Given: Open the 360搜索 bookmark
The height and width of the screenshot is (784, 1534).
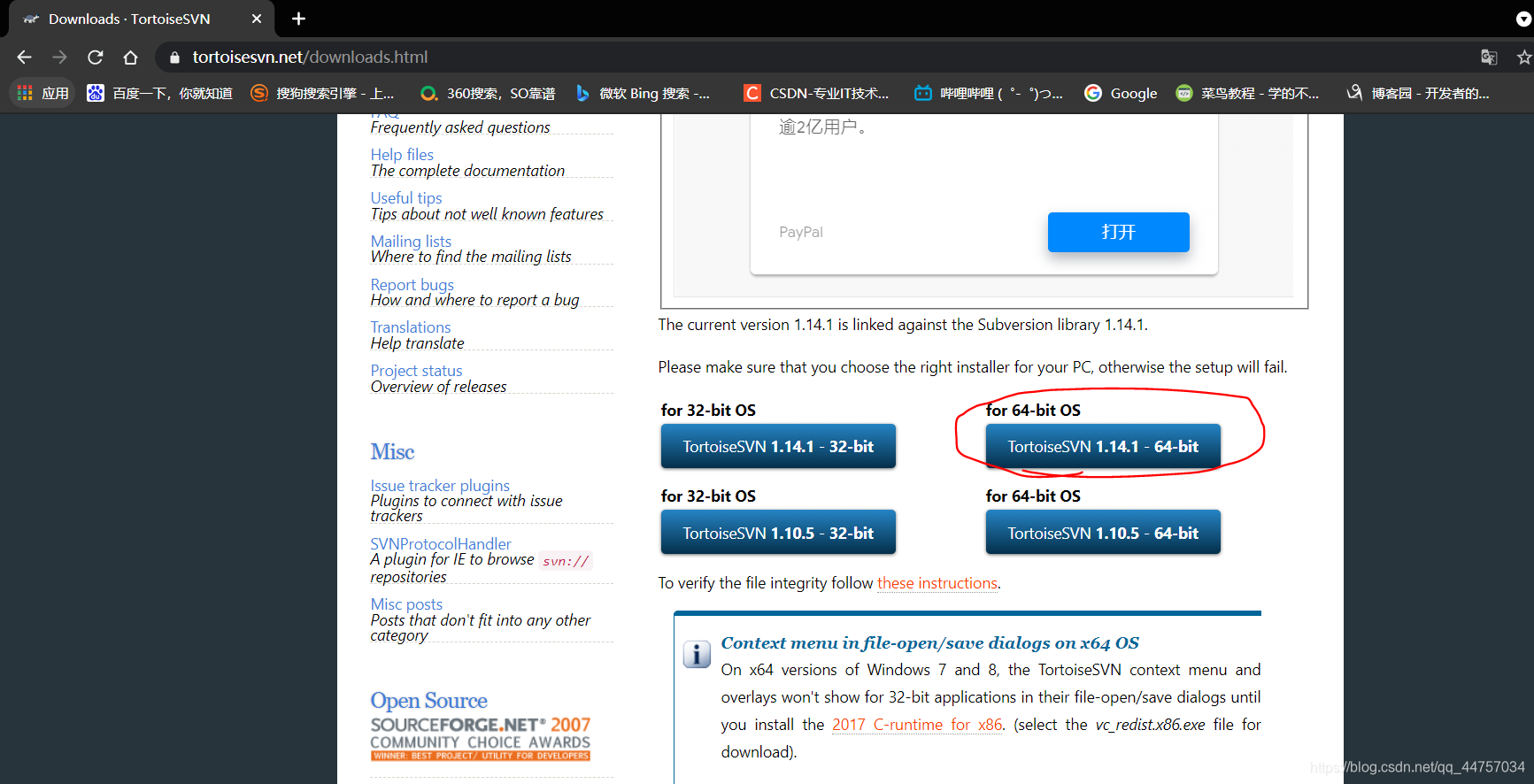Looking at the screenshot, I should pos(488,93).
